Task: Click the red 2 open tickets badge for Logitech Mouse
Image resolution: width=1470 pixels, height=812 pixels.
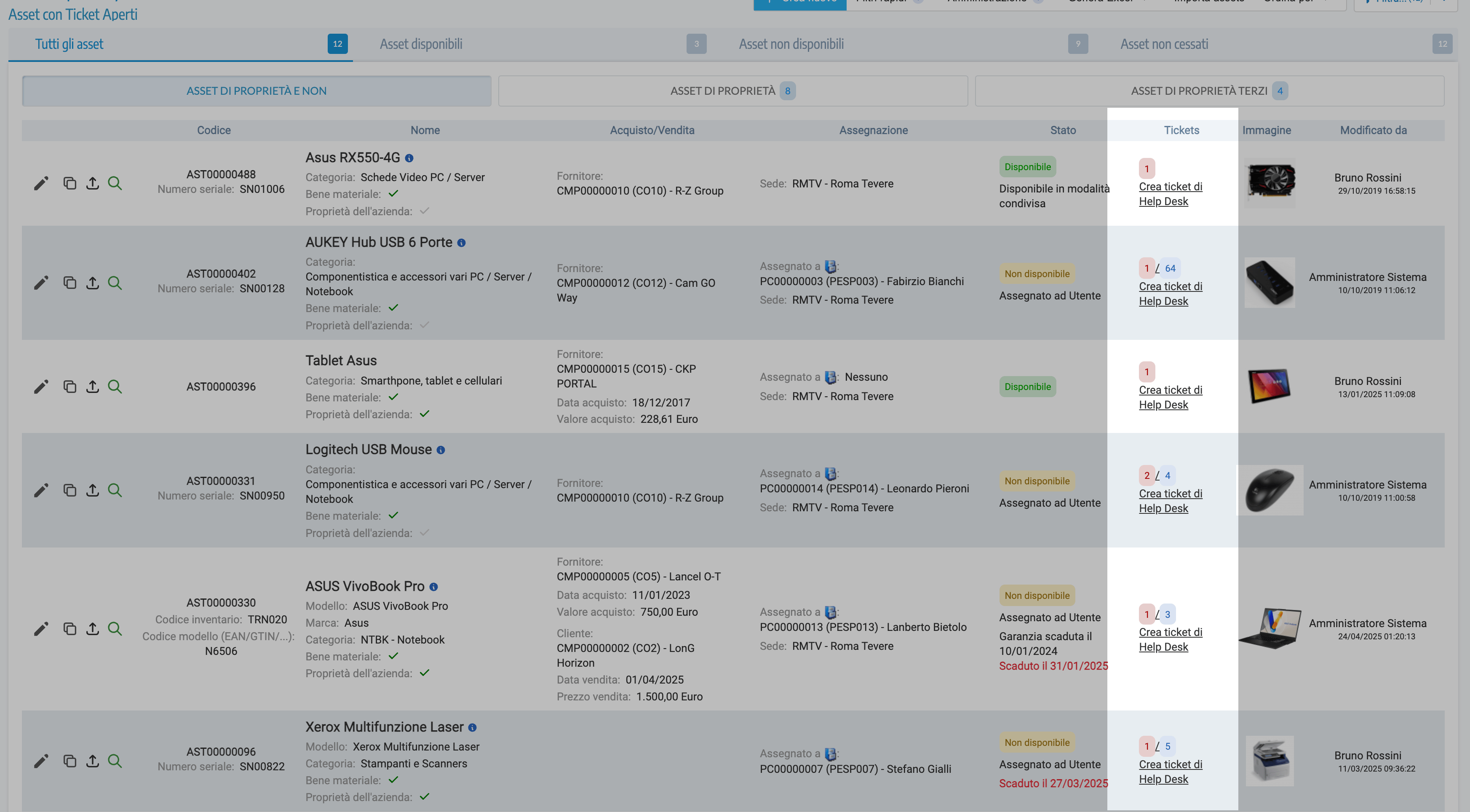Action: coord(1147,475)
